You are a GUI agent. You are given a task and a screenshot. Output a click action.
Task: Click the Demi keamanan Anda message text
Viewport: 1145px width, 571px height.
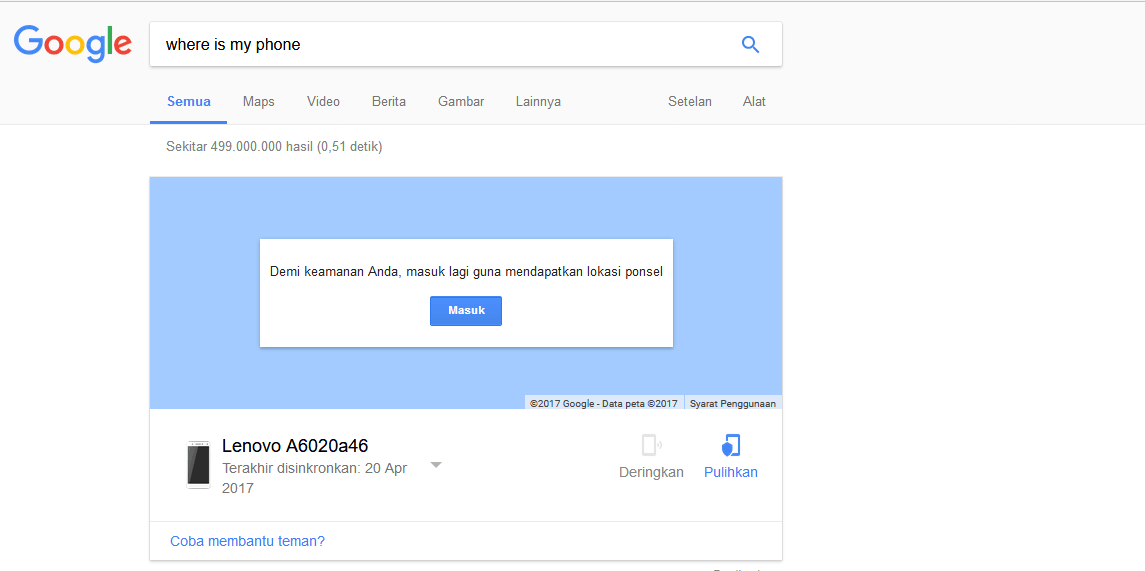point(466,272)
